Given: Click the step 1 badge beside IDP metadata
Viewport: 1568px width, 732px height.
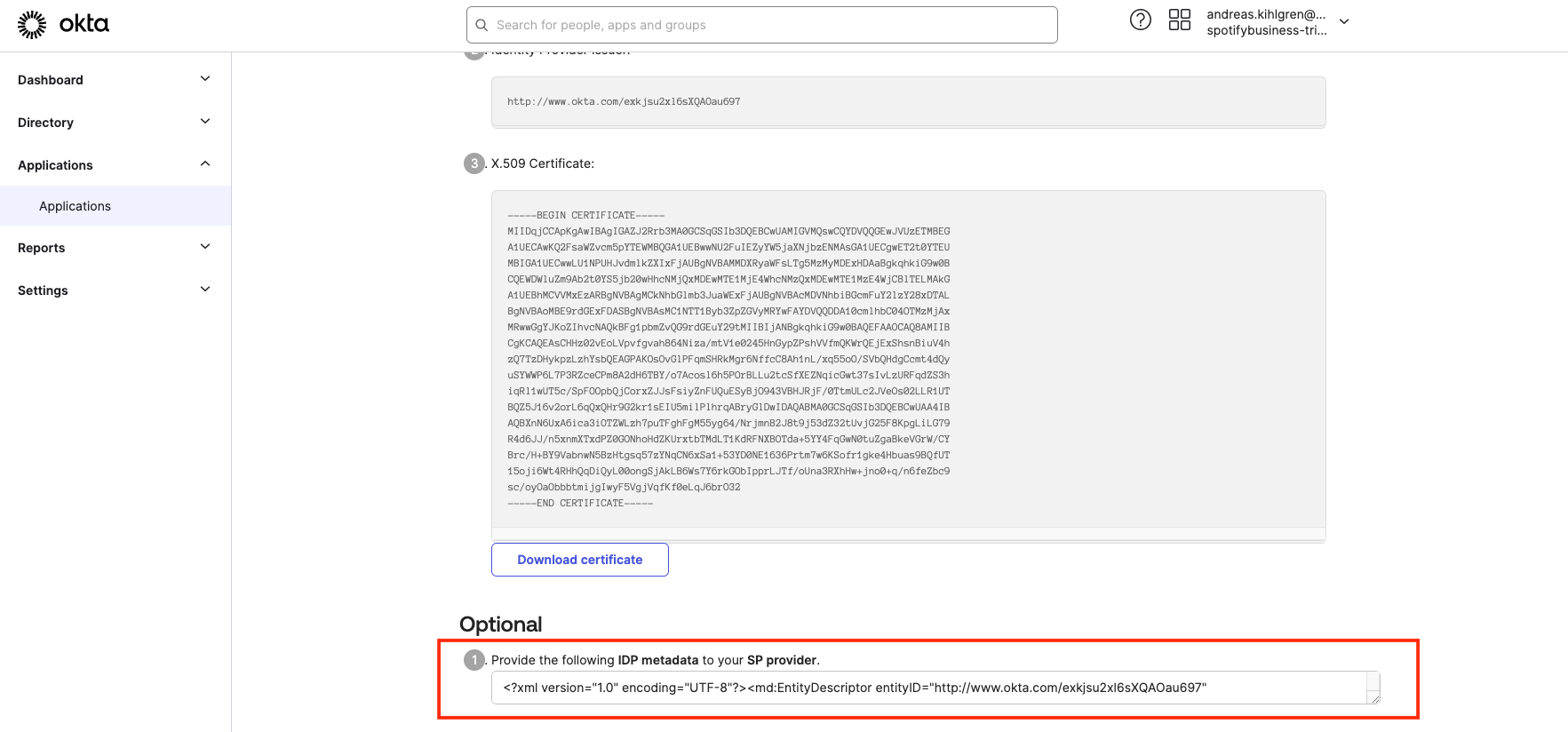Looking at the screenshot, I should 474,660.
